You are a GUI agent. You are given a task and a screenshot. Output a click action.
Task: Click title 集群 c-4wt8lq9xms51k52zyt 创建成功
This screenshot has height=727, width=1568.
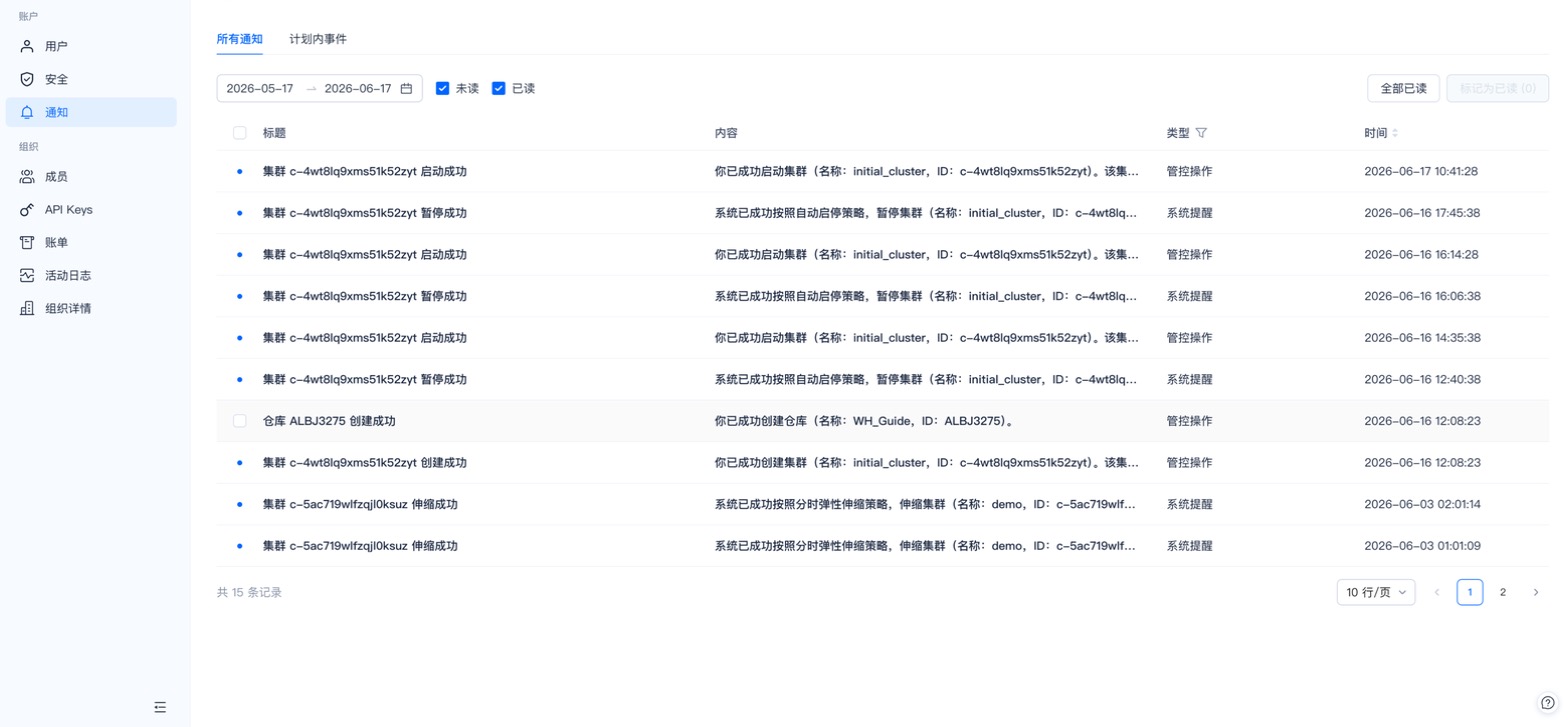(x=365, y=463)
